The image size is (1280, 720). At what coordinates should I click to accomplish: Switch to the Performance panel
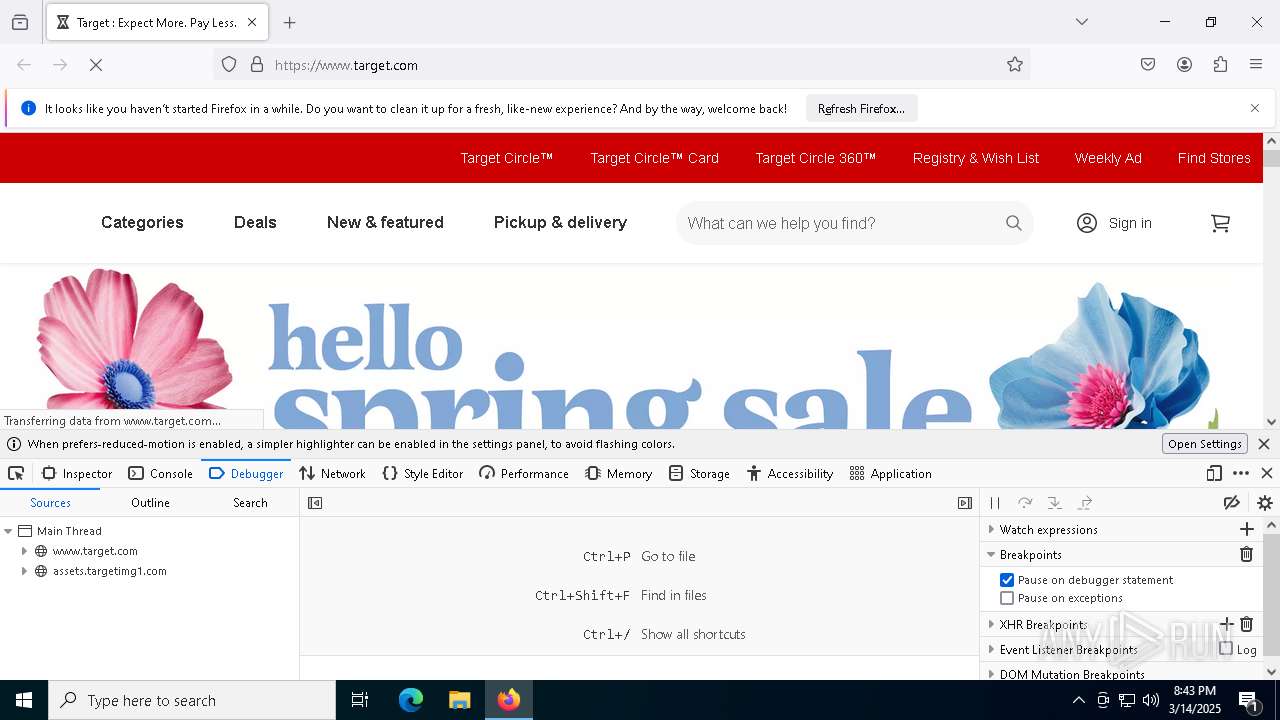coord(524,474)
